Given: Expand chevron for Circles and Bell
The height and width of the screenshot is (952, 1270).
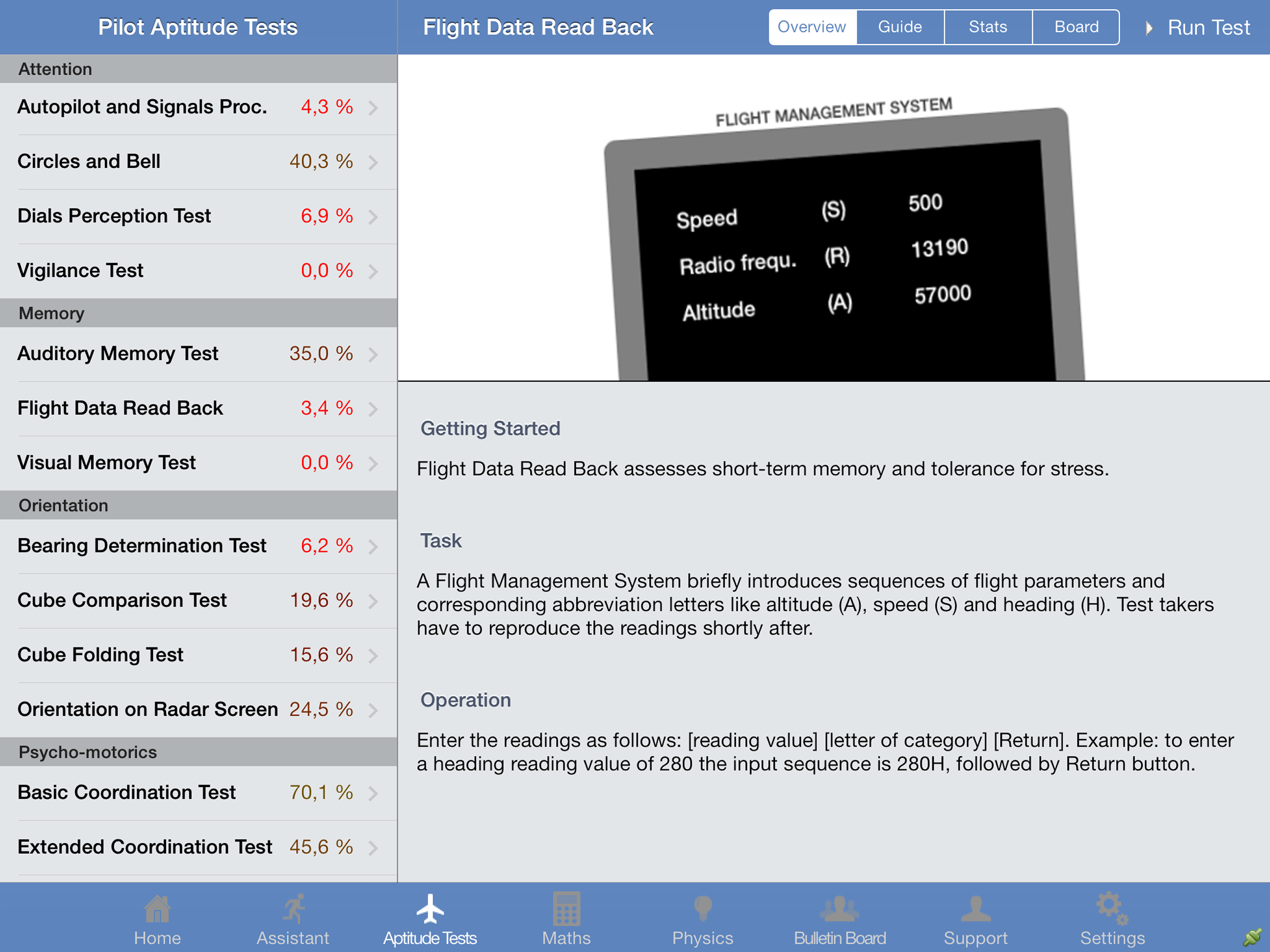Looking at the screenshot, I should (374, 162).
